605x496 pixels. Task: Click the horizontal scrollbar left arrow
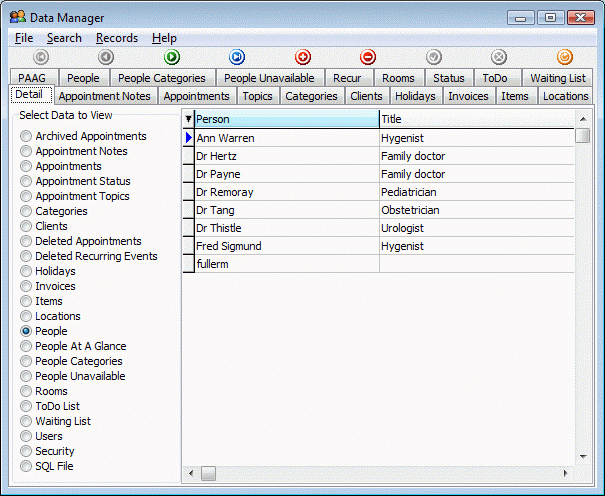191,473
